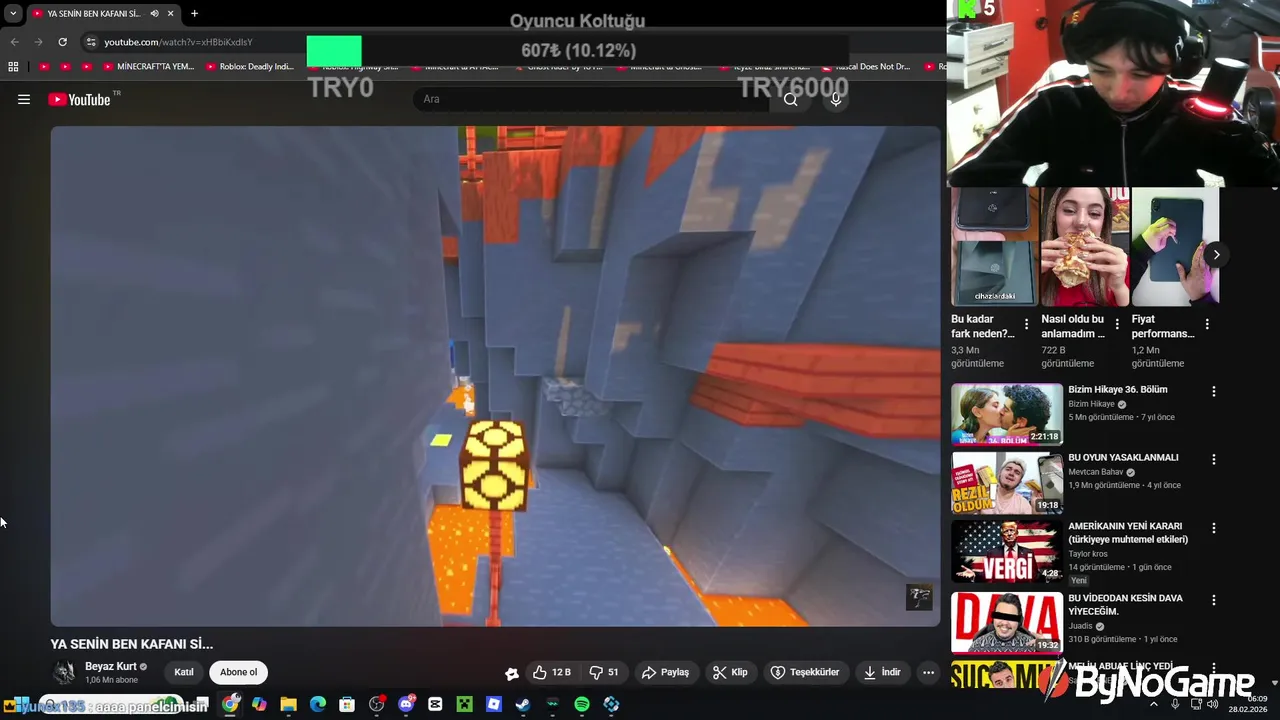
Task: Open Discord from the taskbar
Action: click(406, 704)
